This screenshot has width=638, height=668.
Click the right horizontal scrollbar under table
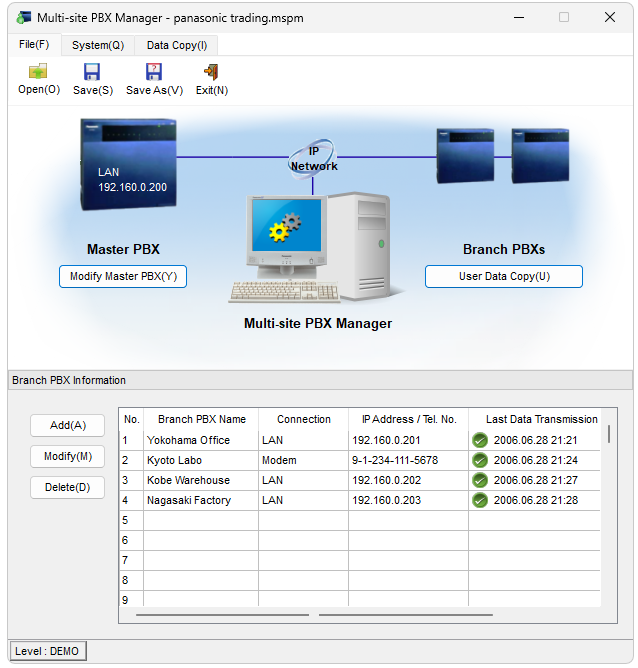click(405, 615)
